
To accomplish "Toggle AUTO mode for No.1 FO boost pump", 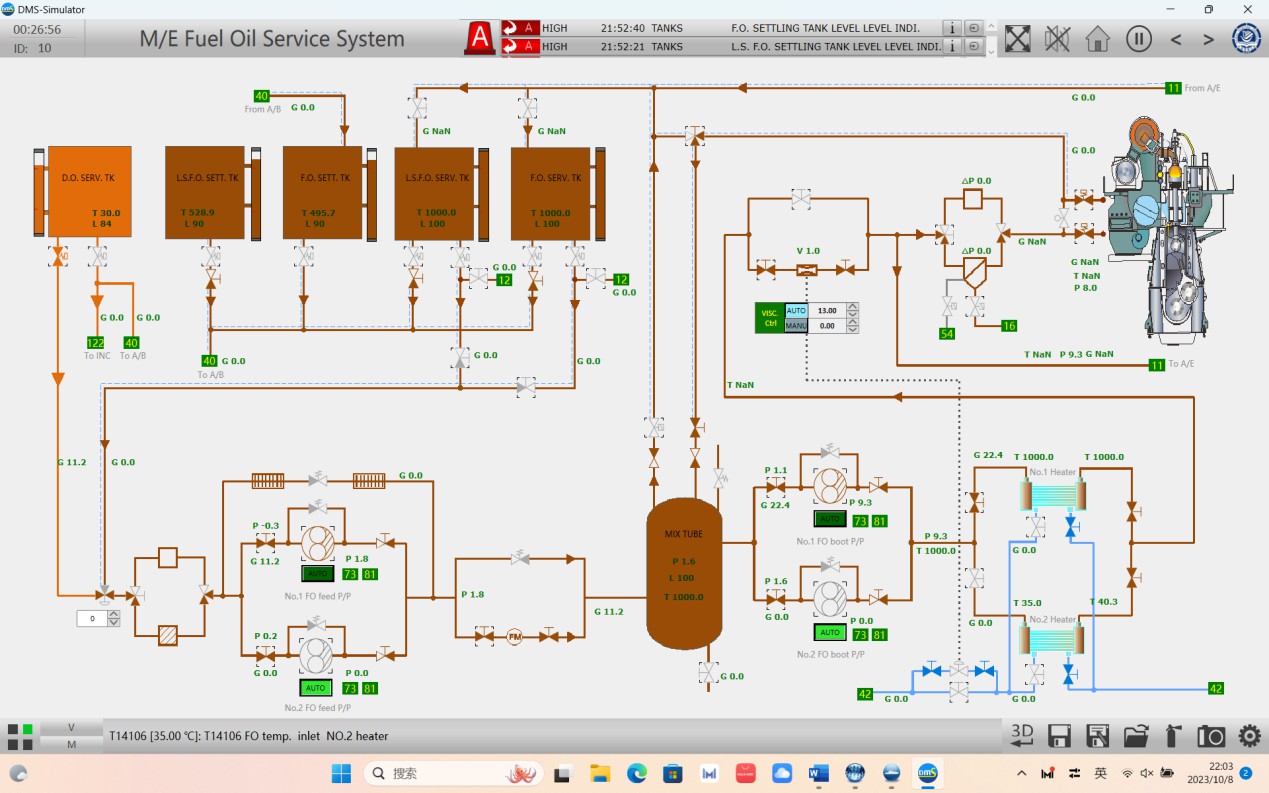I will tap(830, 519).
